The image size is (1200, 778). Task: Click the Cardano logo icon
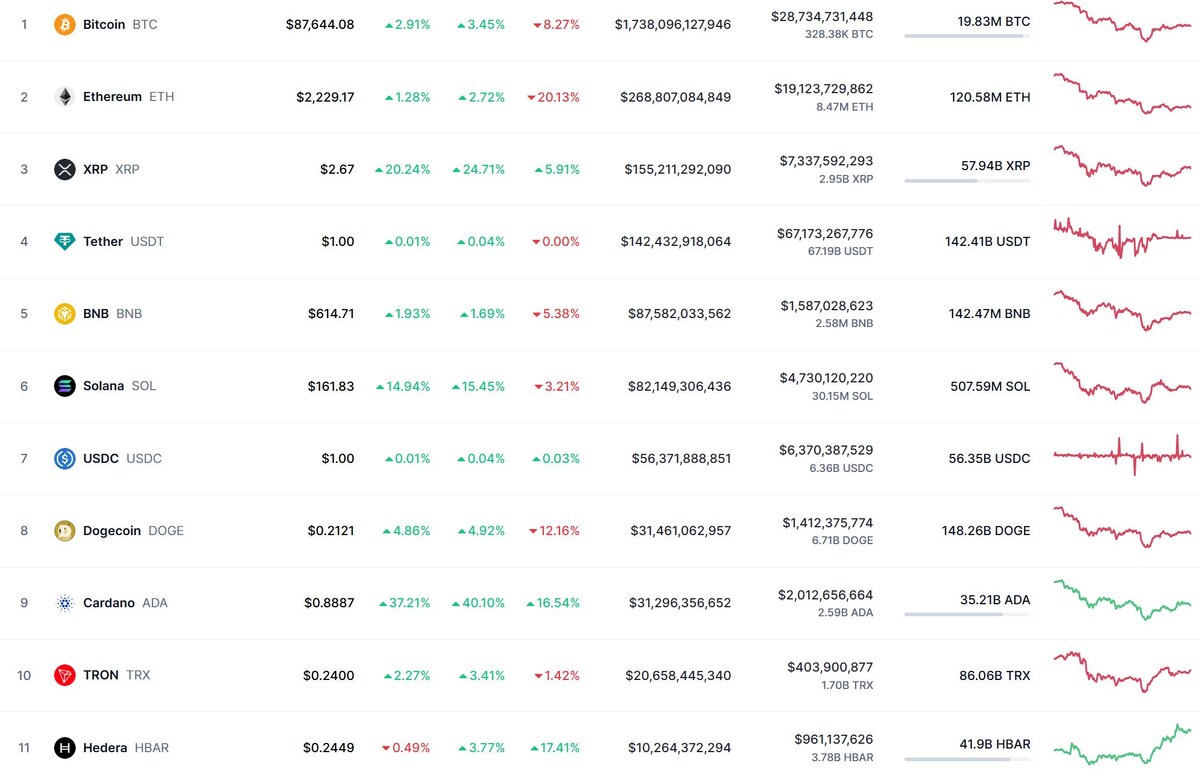65,602
